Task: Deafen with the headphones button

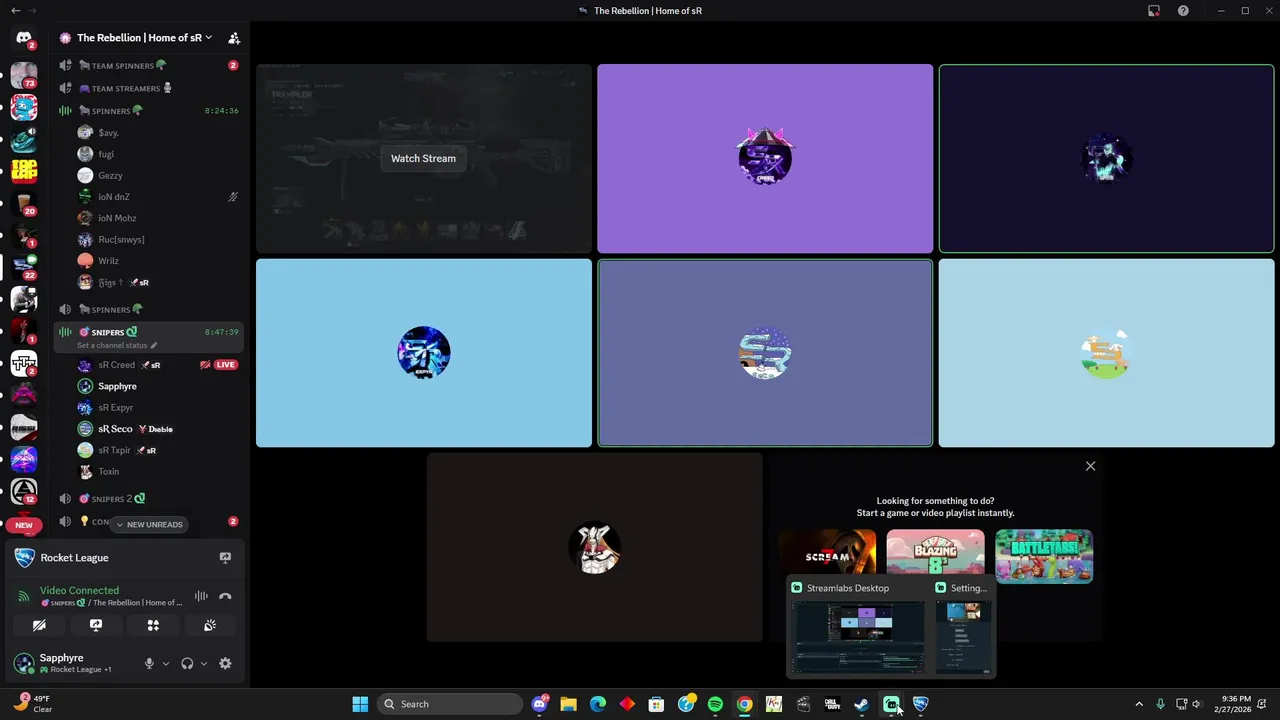Action: (187, 663)
